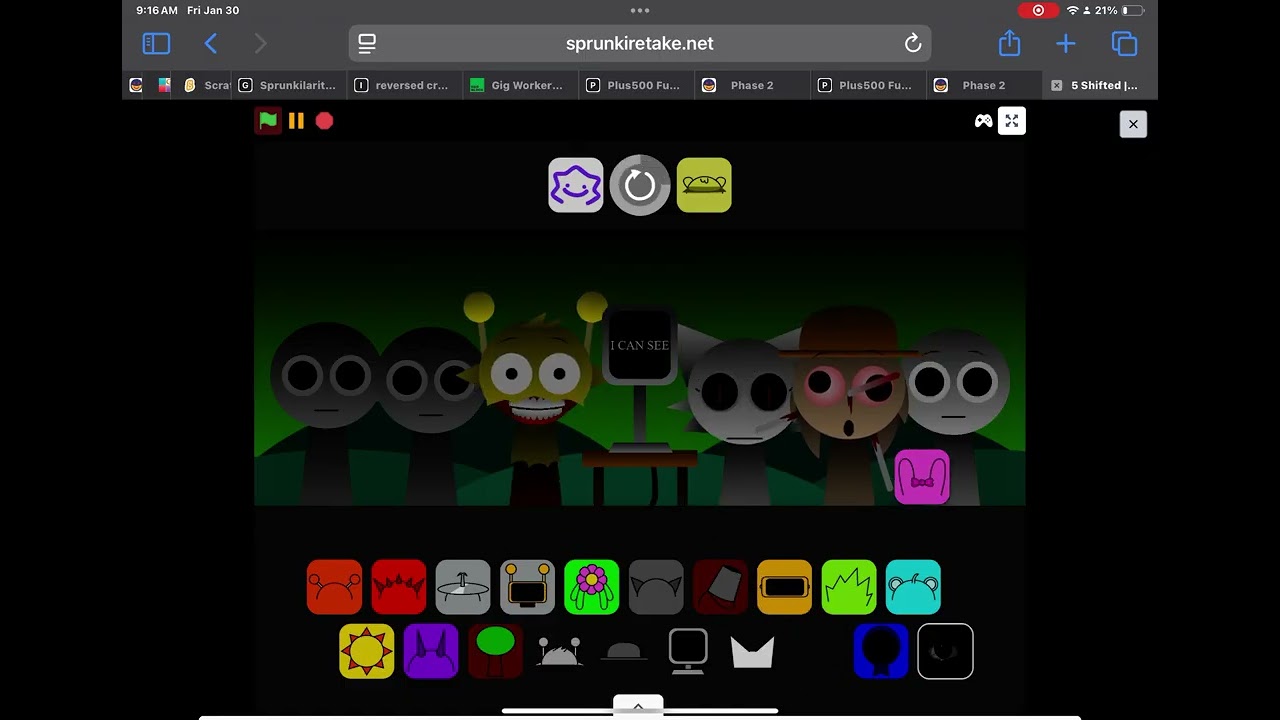Switch to the 'Gig Worker...' tab
This screenshot has width=1280, height=720.
pyautogui.click(x=521, y=86)
